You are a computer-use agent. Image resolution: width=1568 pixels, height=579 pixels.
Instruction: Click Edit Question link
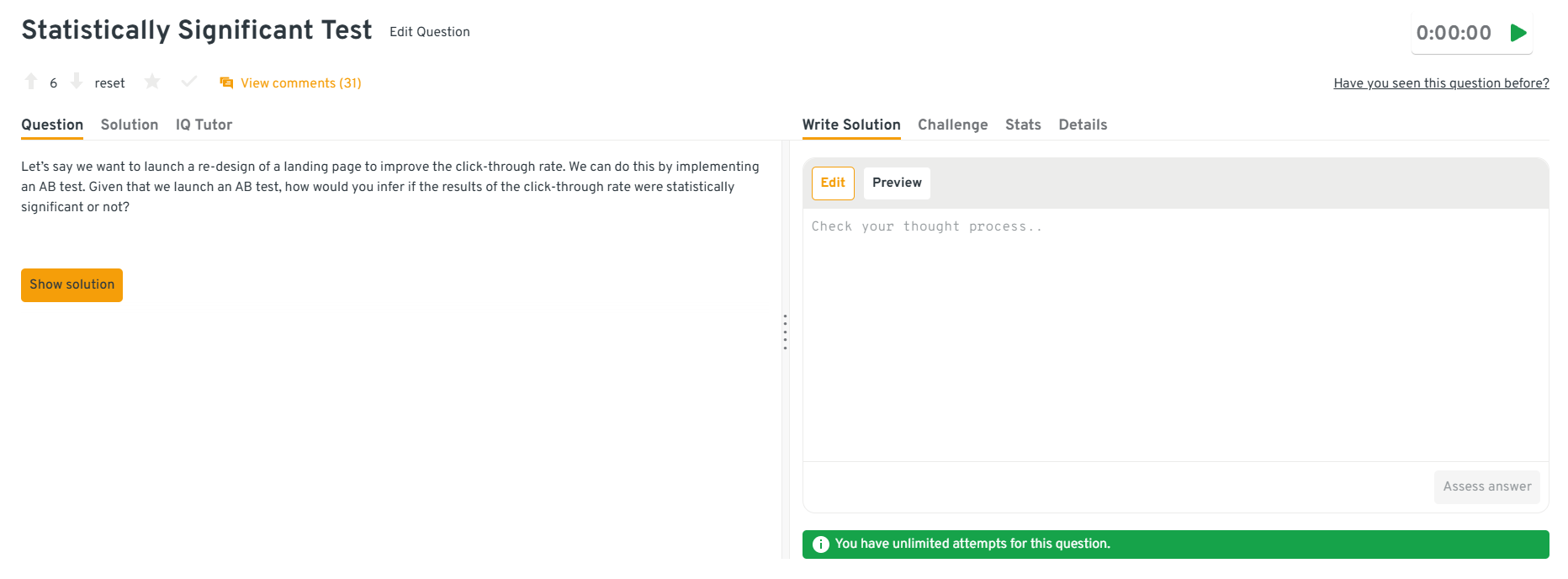point(429,32)
